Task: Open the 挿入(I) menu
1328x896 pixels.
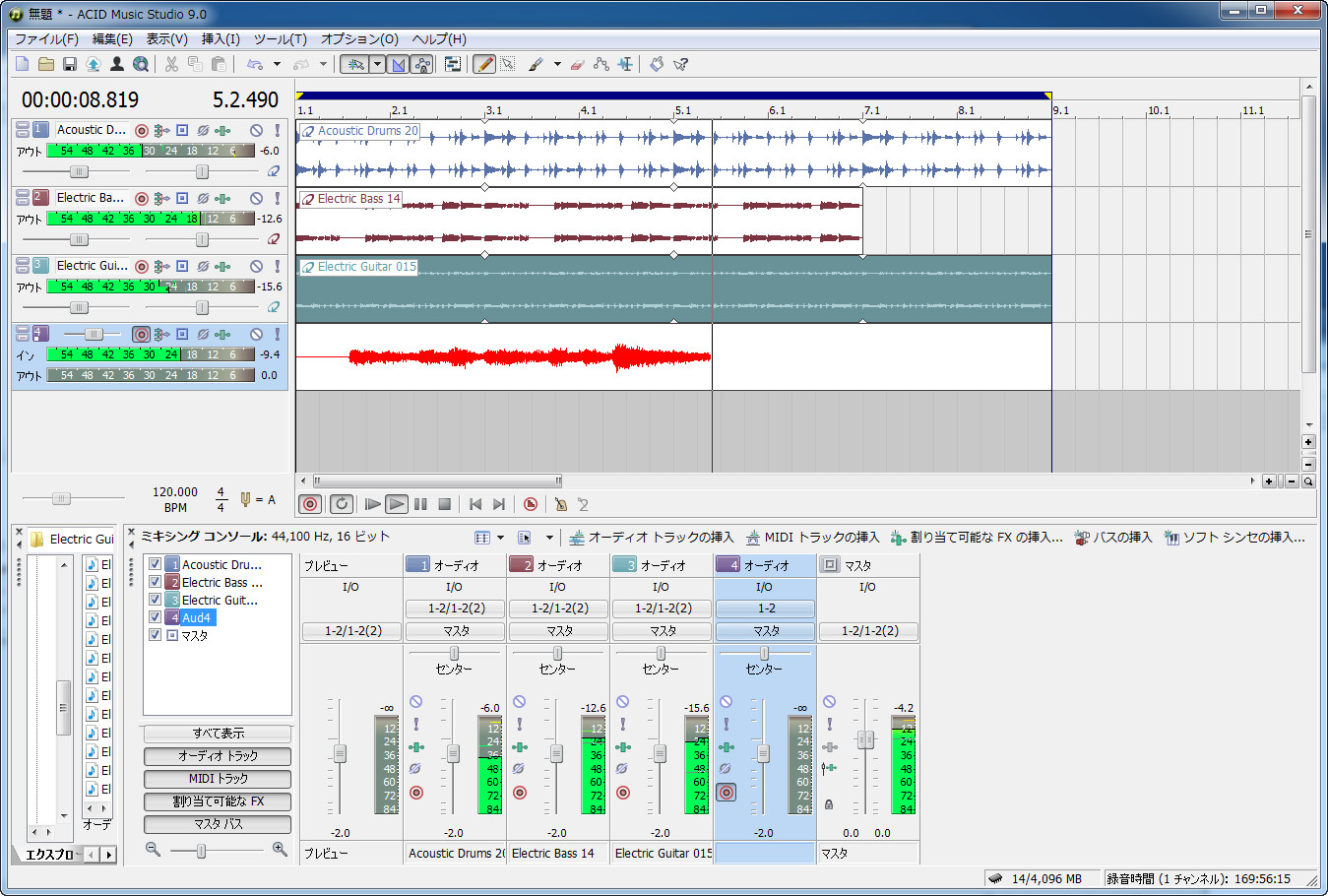Action: coord(221,39)
